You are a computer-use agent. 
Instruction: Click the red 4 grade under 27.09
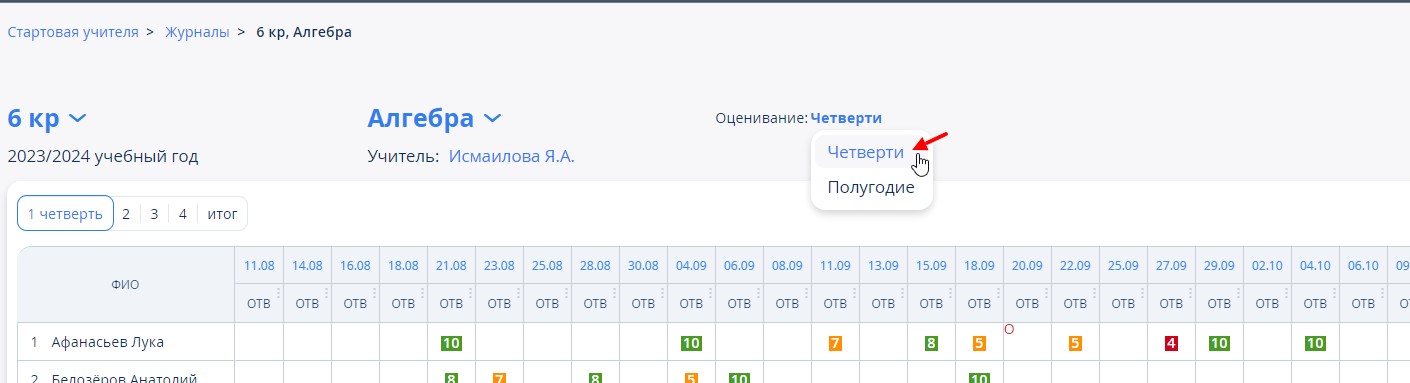click(x=1171, y=343)
